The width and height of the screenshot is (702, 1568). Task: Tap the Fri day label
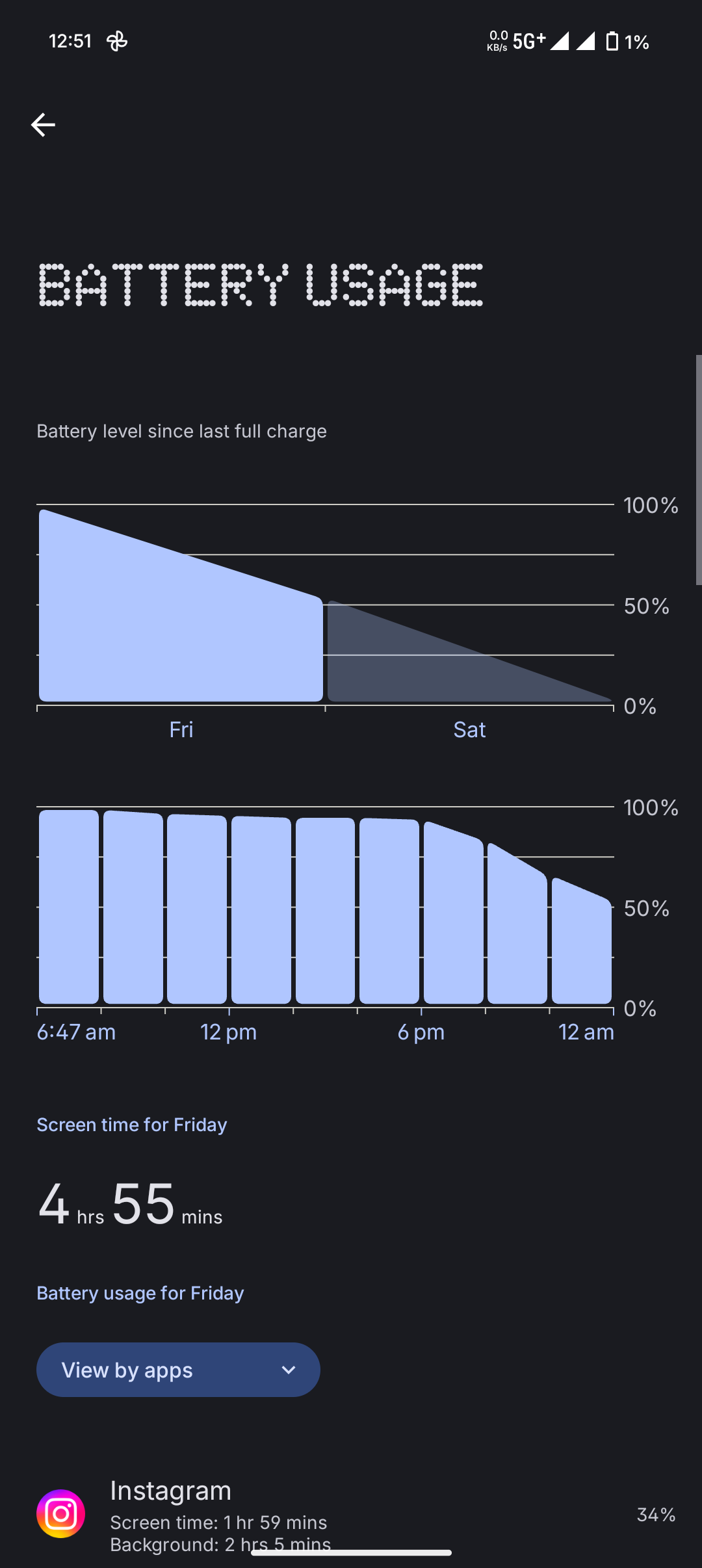tap(181, 729)
